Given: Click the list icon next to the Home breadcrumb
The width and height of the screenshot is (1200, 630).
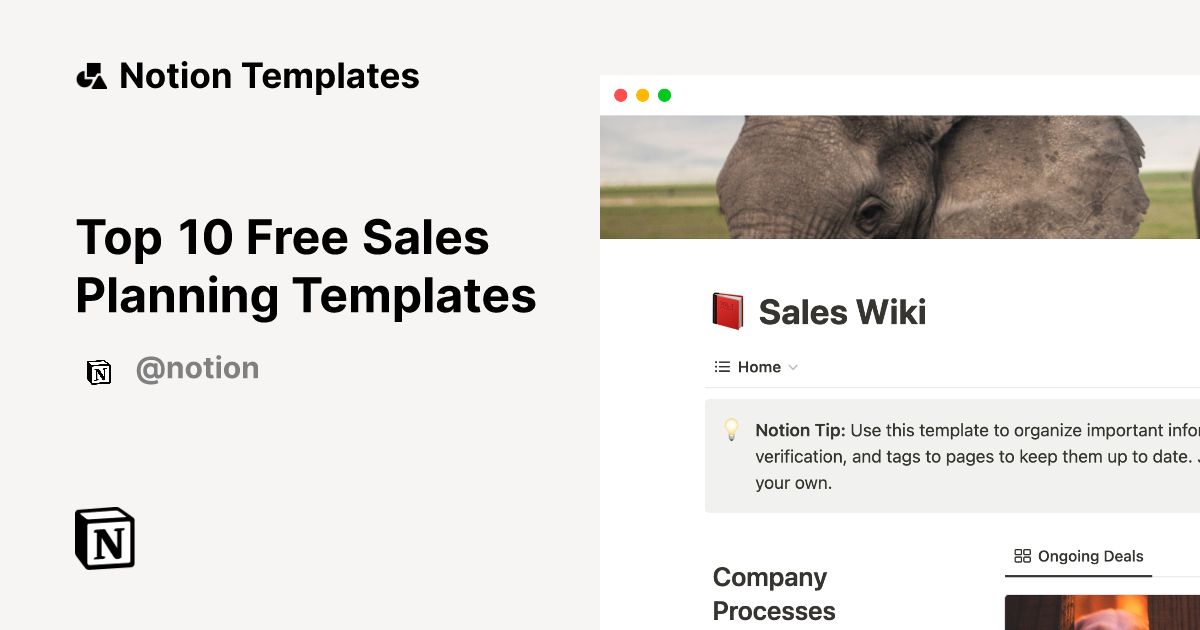Looking at the screenshot, I should click(721, 366).
